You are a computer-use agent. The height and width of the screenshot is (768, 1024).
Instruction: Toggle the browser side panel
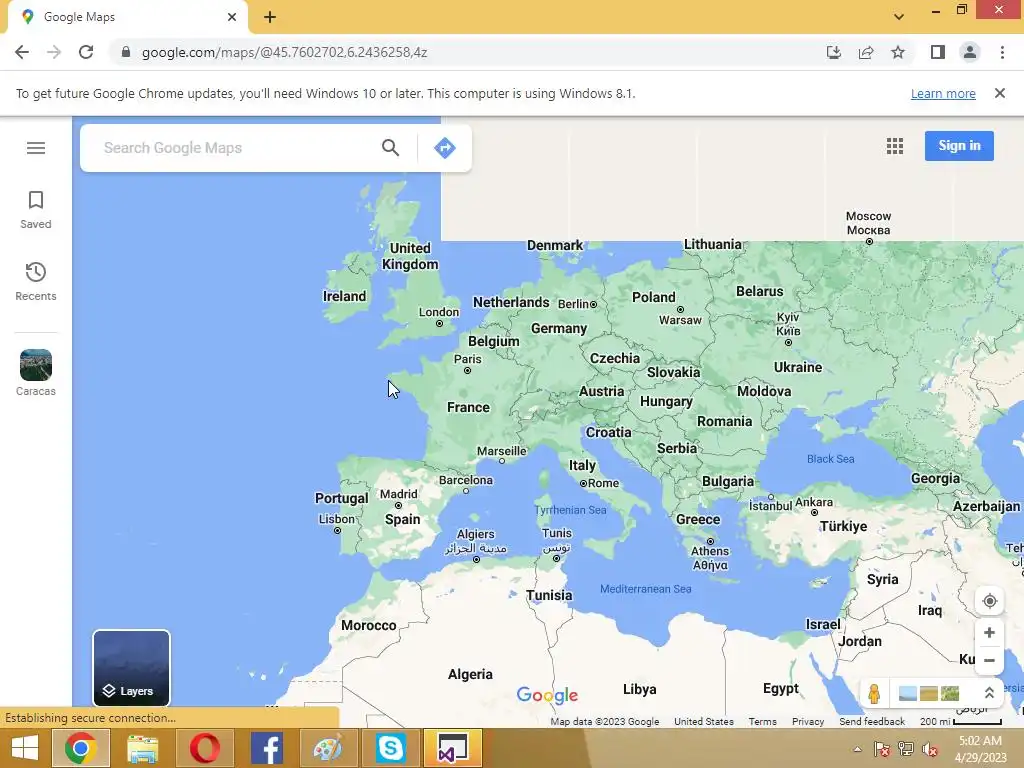[x=938, y=52]
